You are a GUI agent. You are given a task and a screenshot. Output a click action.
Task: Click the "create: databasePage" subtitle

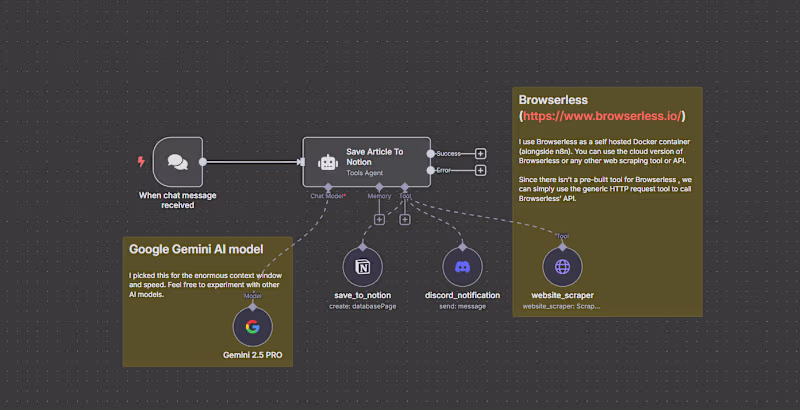click(363, 306)
